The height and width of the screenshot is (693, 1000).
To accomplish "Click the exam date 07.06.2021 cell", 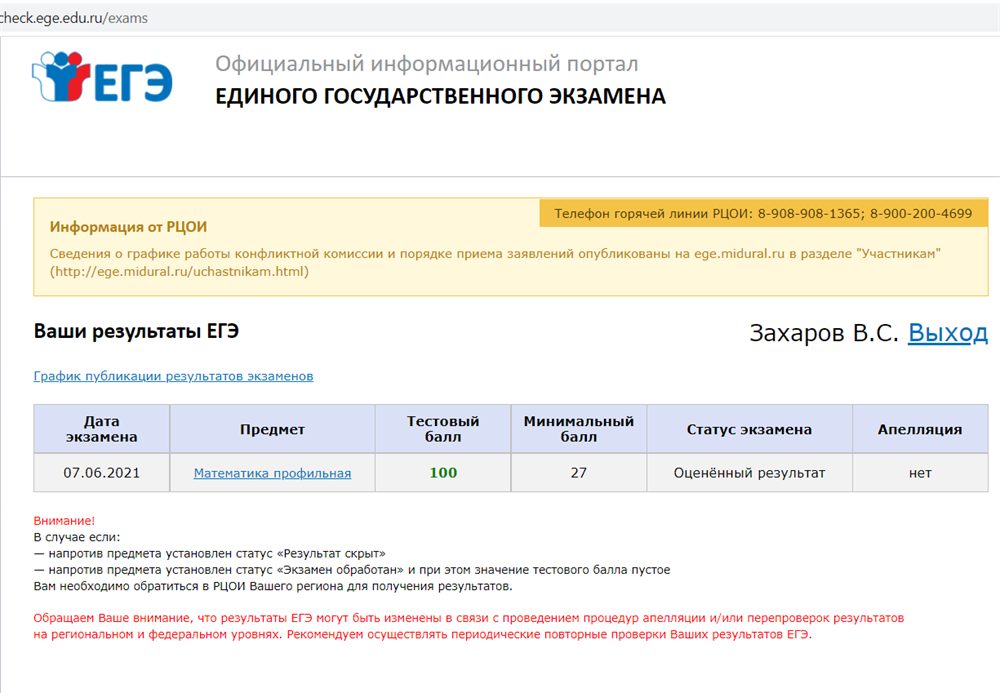I will pos(101,473).
